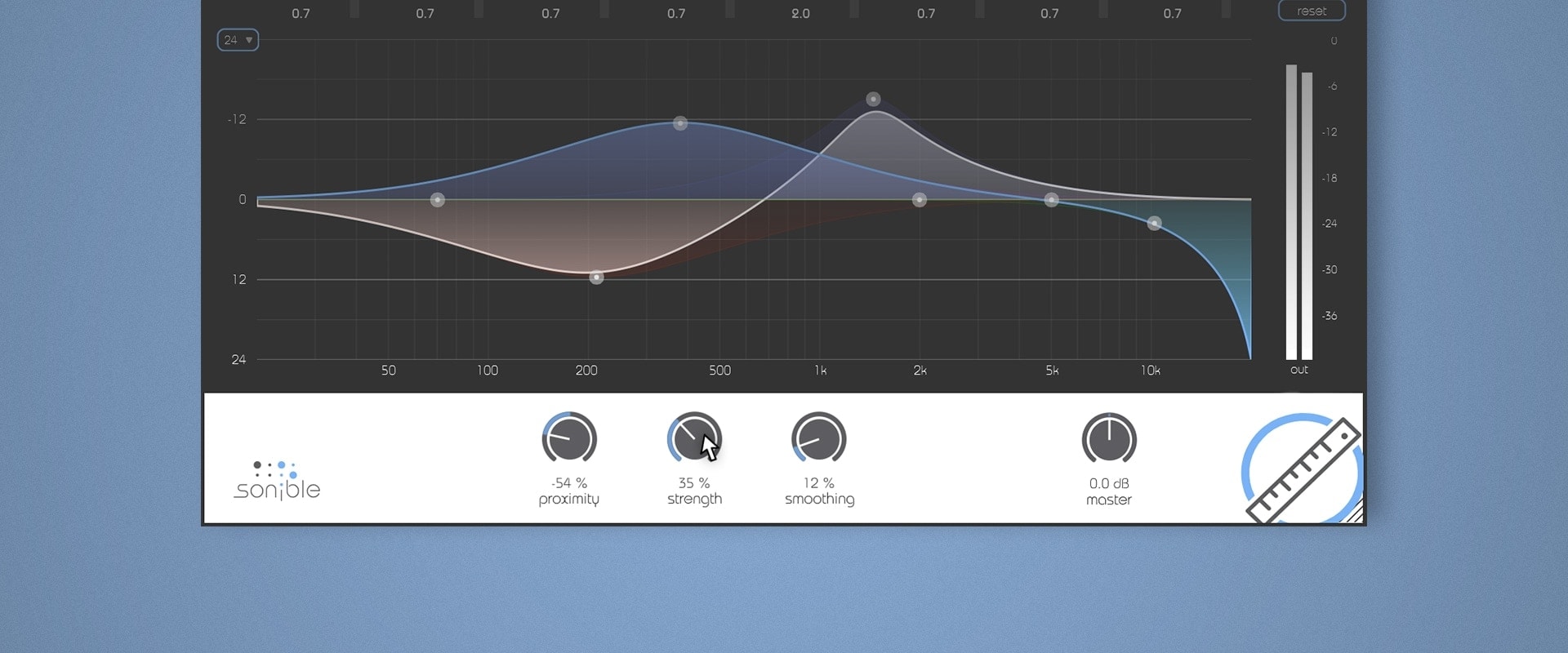This screenshot has height=653, width=1568.
Task: Click the sonible logo
Action: 277,481
